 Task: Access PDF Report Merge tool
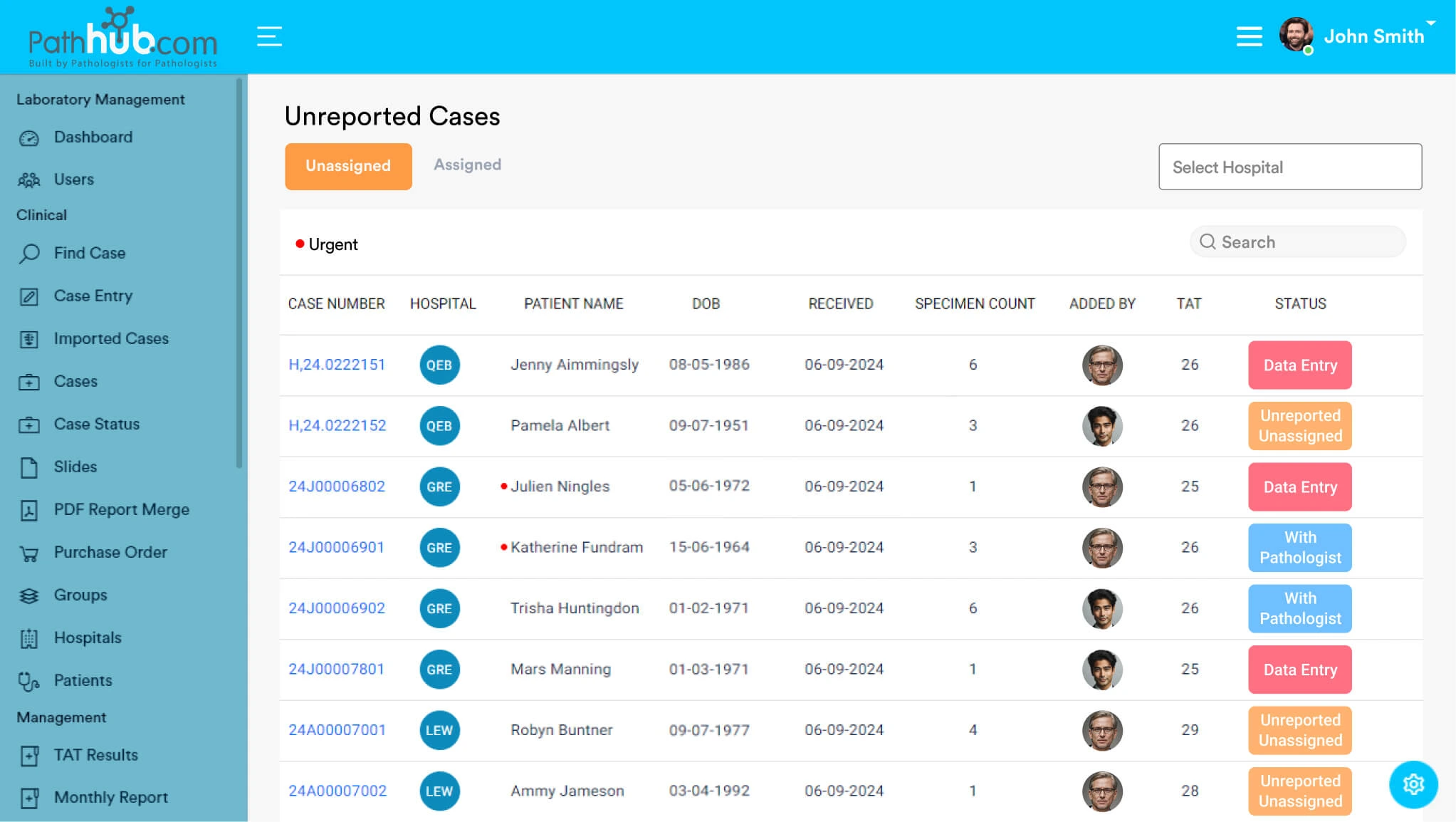click(x=120, y=509)
